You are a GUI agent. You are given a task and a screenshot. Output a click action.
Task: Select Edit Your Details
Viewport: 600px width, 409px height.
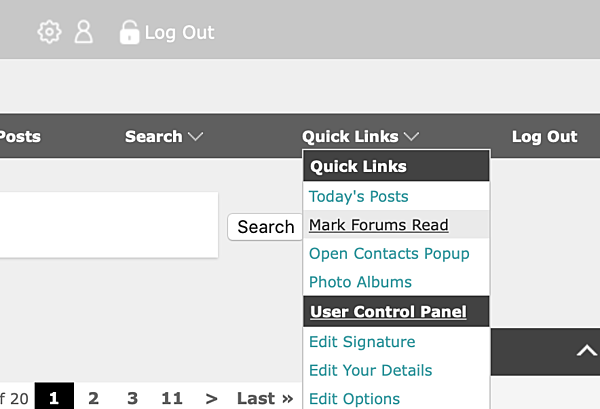[x=370, y=370]
